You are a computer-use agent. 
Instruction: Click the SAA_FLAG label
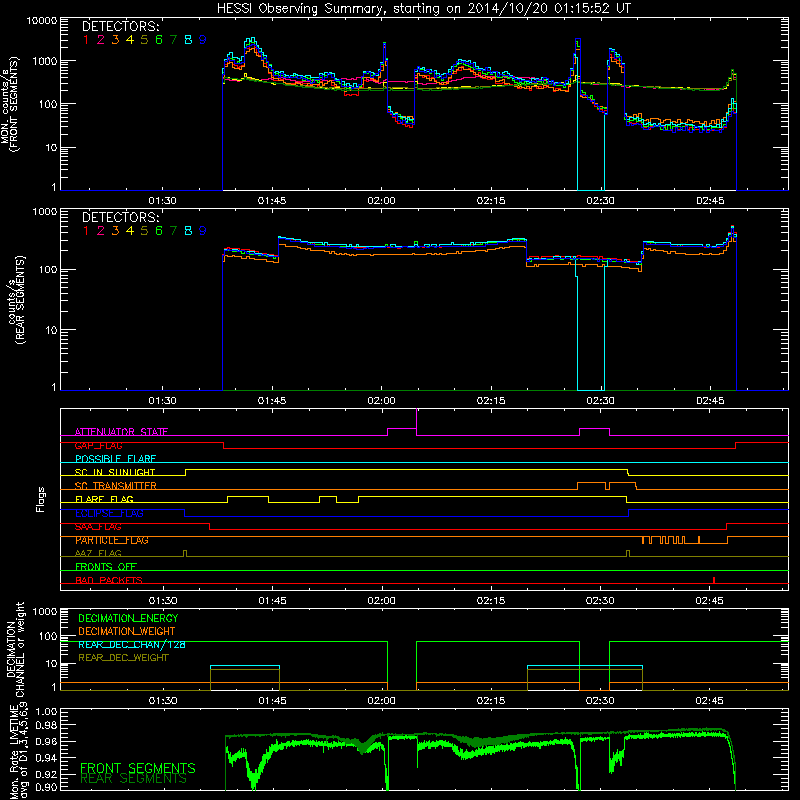pos(98,527)
